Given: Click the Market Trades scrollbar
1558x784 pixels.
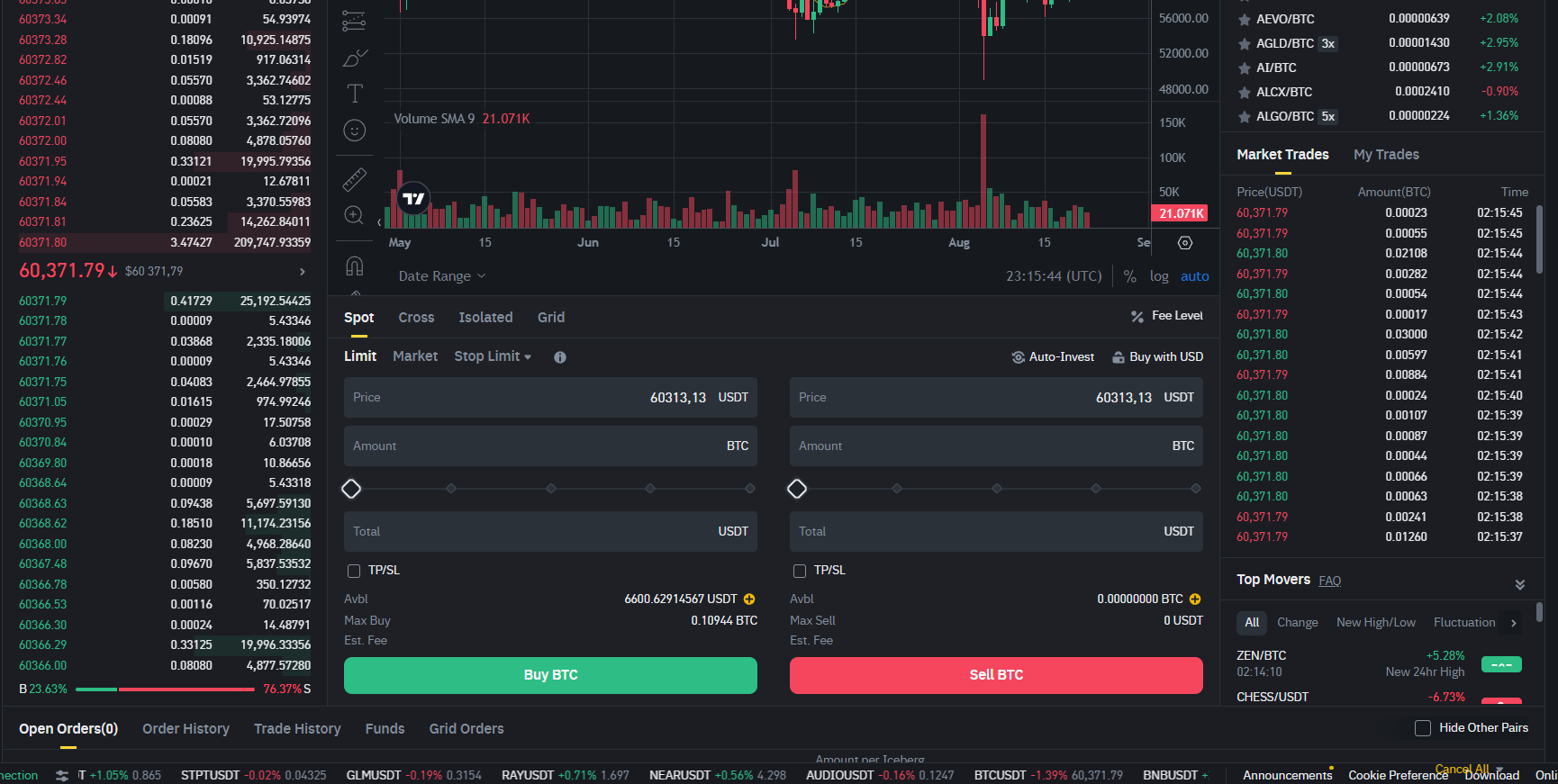Looking at the screenshot, I should 1539,240.
